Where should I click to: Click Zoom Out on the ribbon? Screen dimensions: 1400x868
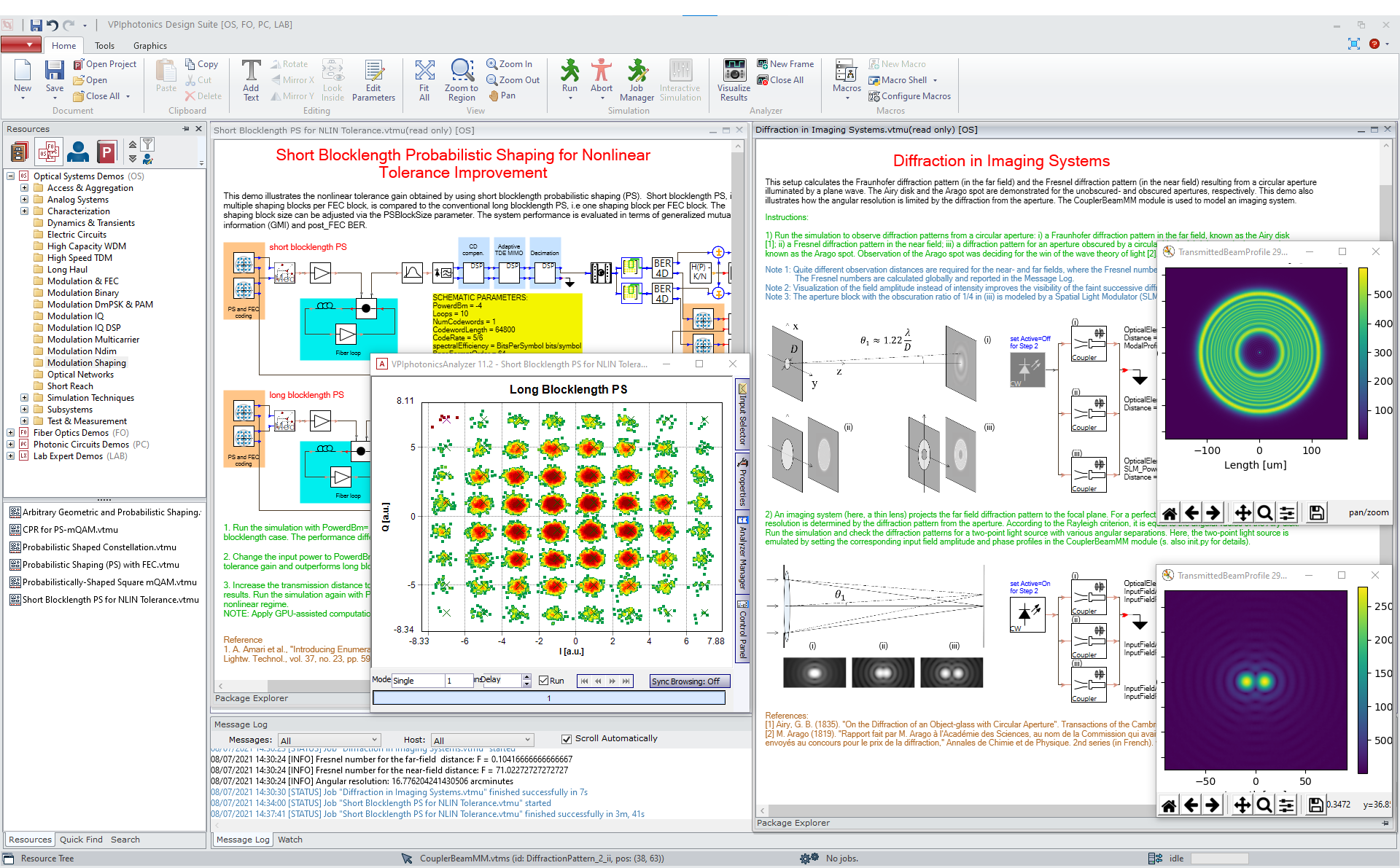click(513, 80)
